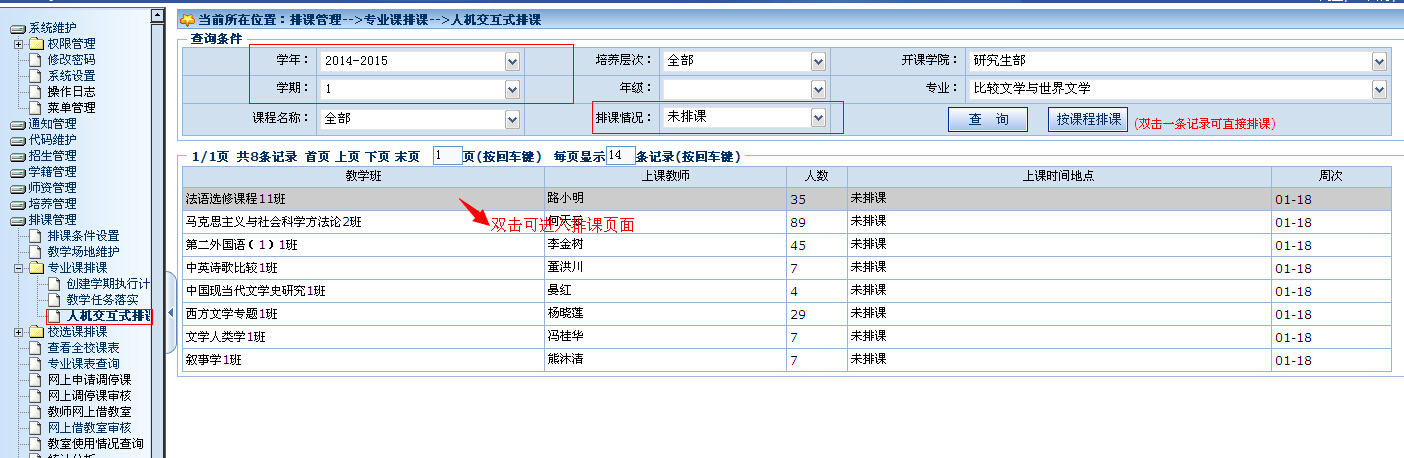The width and height of the screenshot is (1404, 458).
Task: Click the 下页 pagination link
Action: [377, 157]
